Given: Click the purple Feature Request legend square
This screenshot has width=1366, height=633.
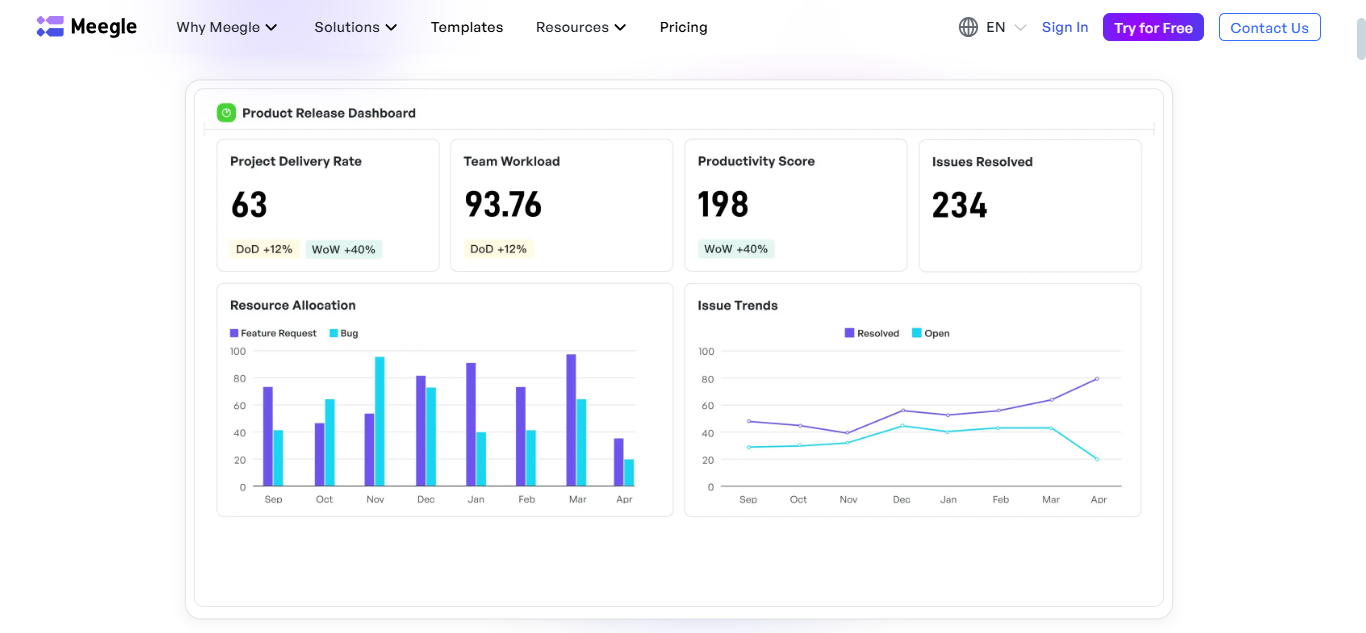Looking at the screenshot, I should 234,333.
